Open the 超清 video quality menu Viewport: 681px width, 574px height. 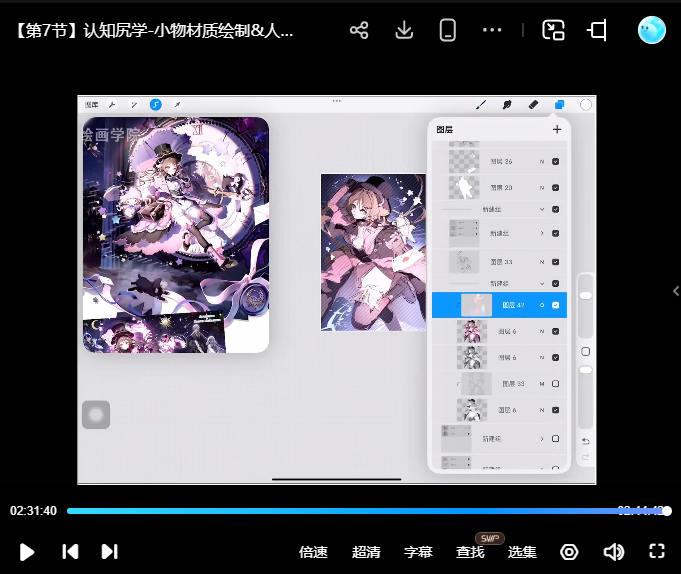[x=366, y=552]
